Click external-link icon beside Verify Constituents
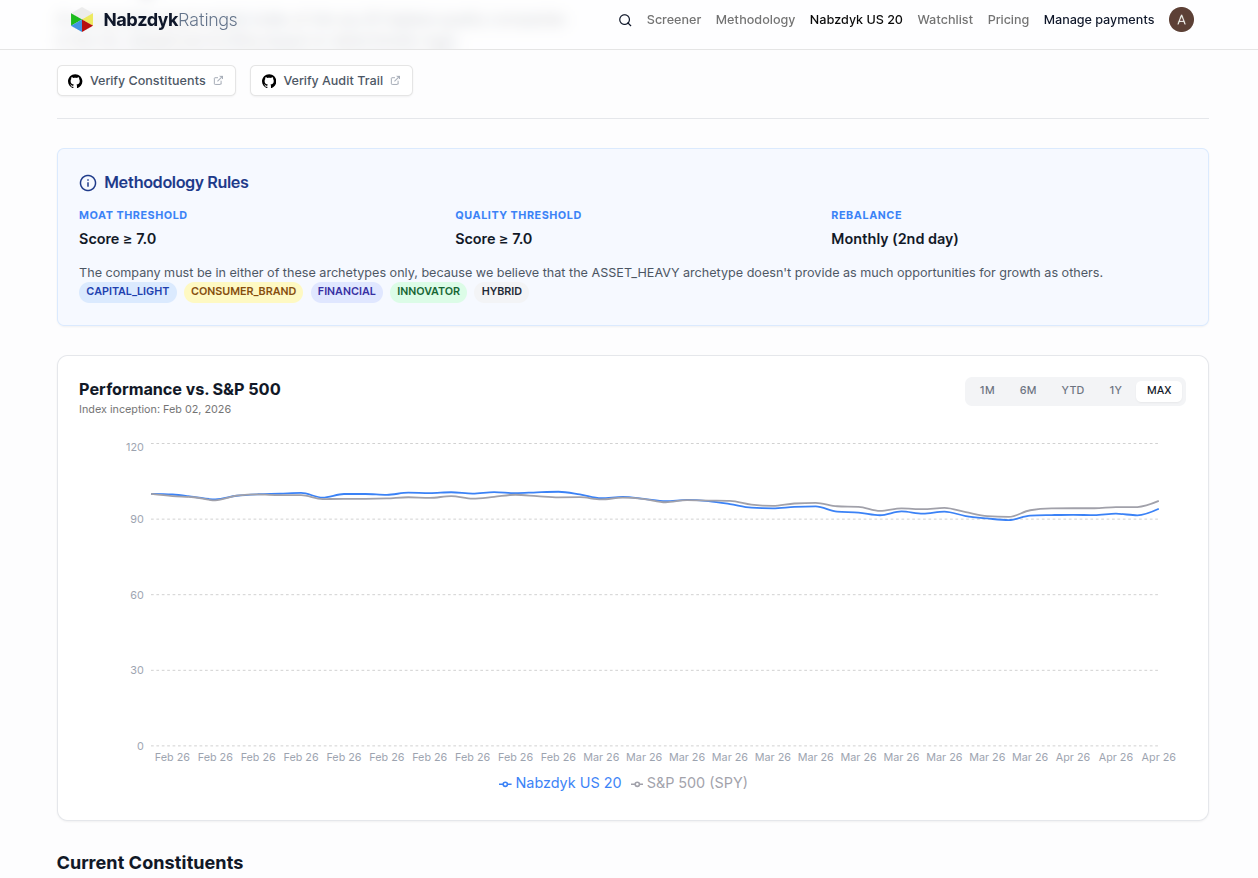 pos(219,81)
